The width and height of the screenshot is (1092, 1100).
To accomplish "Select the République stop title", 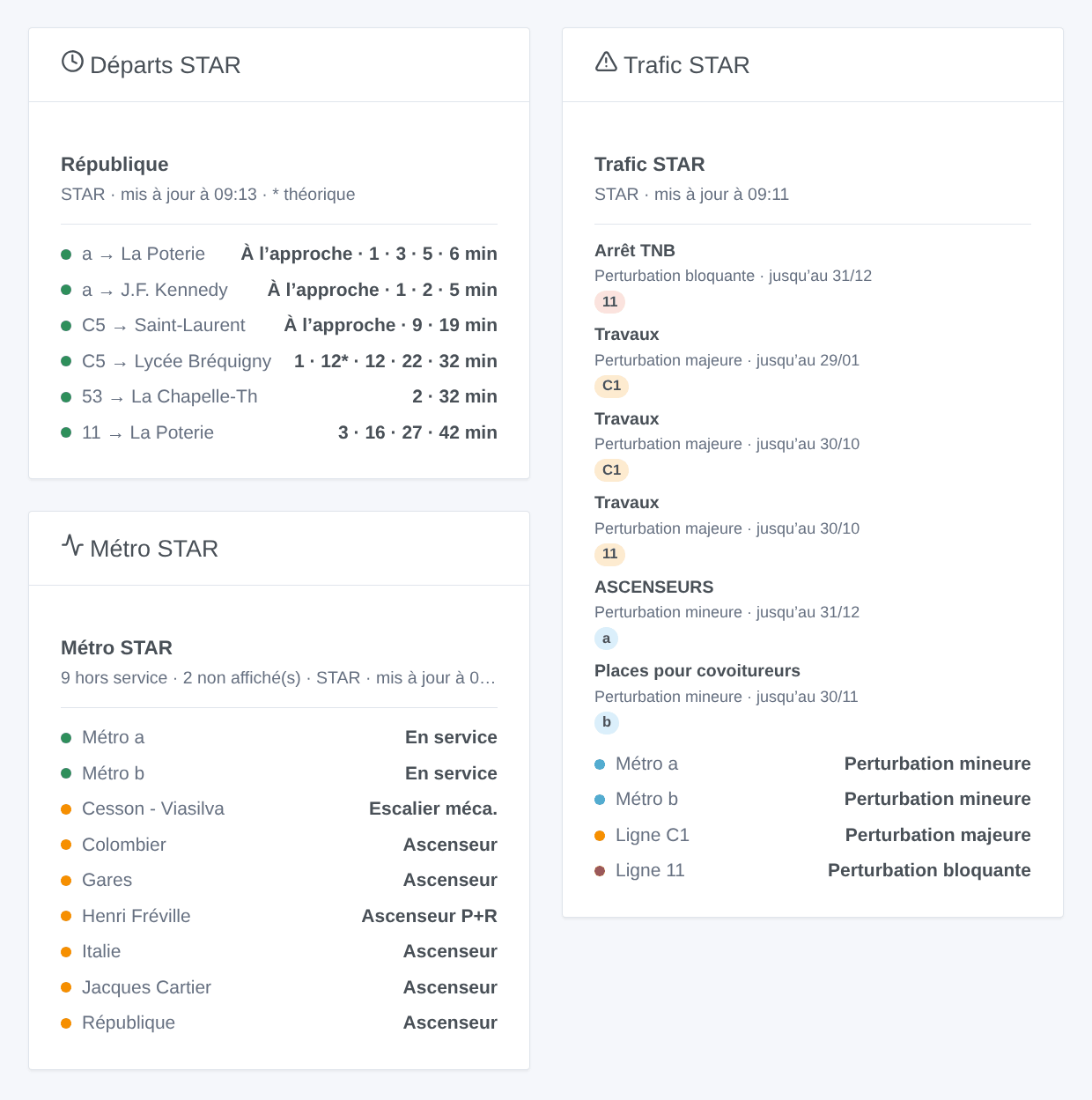I will click(114, 165).
